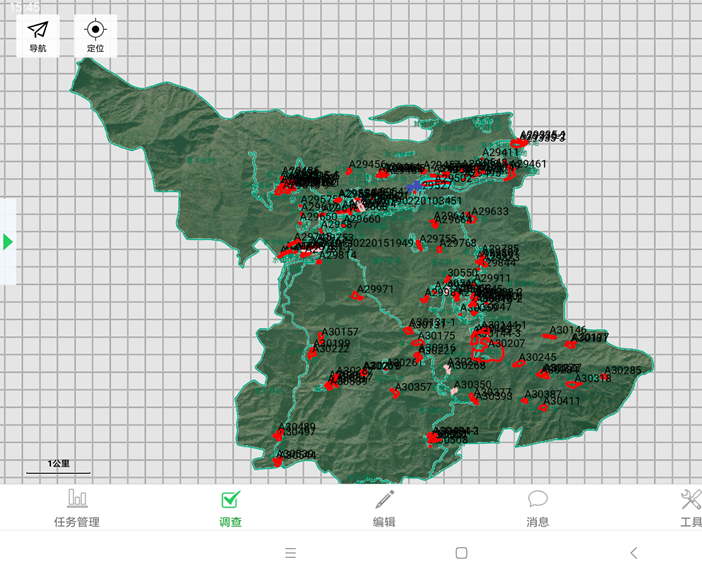Select map parcel labeled A30146

550,335
